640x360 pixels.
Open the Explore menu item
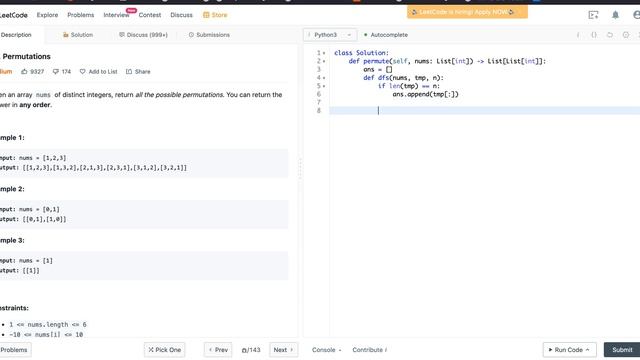[x=47, y=15]
